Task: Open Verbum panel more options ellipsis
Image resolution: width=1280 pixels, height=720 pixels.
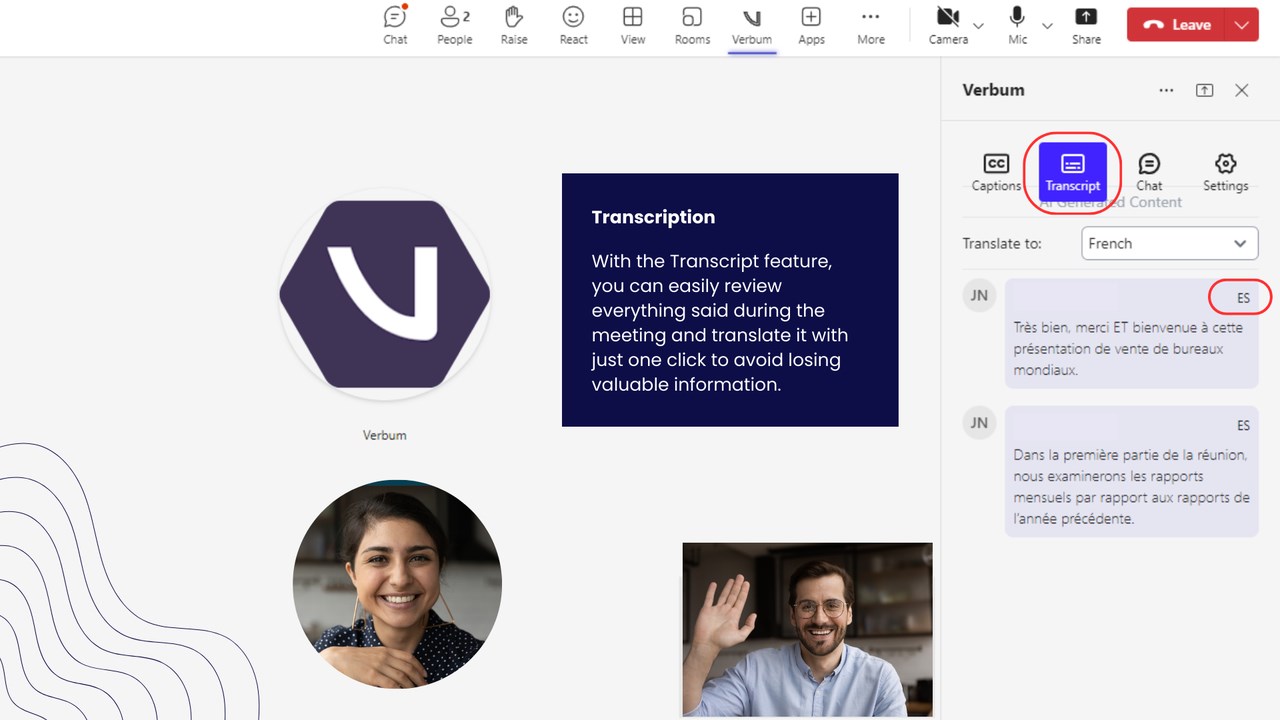Action: [1166, 90]
